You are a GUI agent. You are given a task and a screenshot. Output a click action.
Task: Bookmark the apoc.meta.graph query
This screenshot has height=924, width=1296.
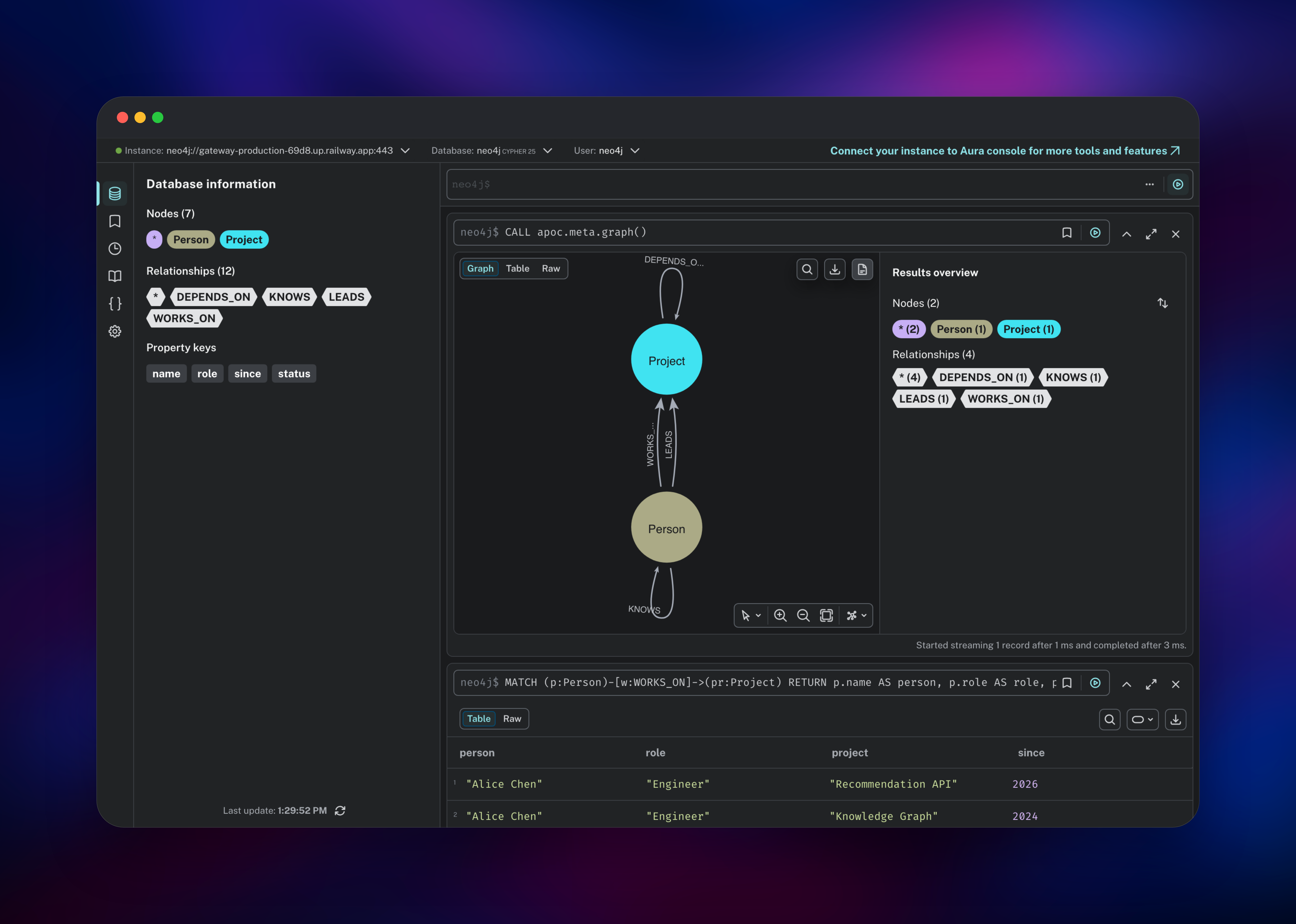[1067, 233]
